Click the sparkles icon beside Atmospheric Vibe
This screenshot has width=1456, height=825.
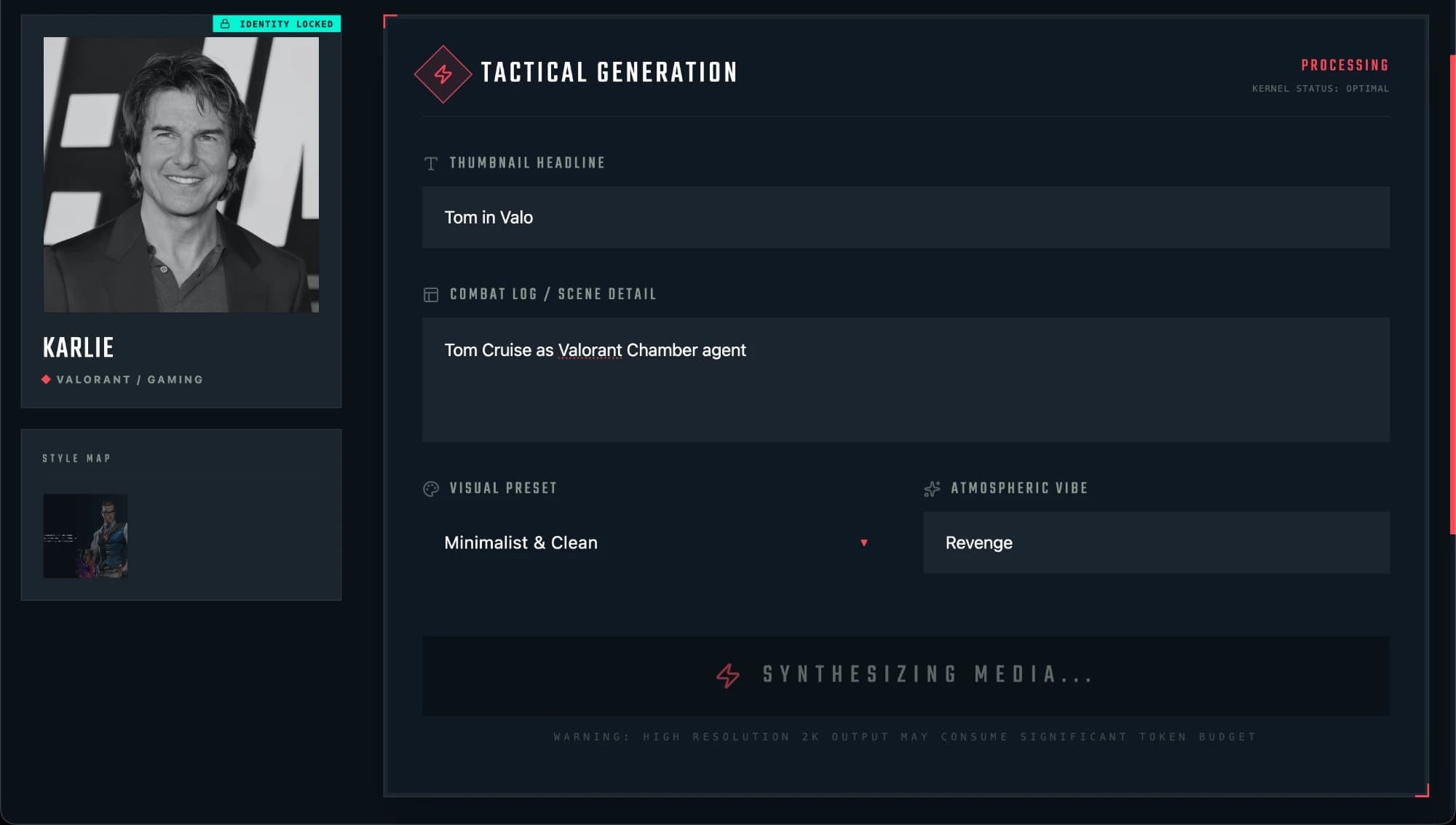932,489
